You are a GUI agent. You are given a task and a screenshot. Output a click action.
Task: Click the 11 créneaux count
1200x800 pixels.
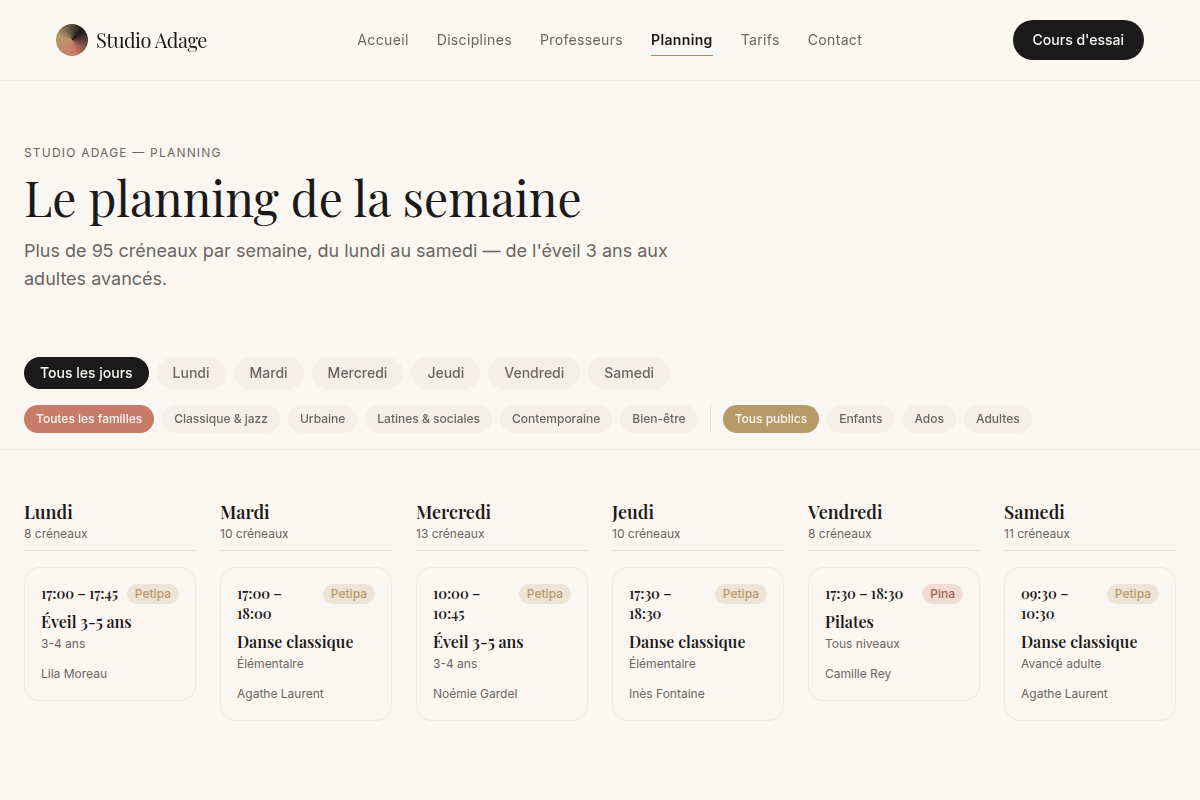(x=1037, y=534)
